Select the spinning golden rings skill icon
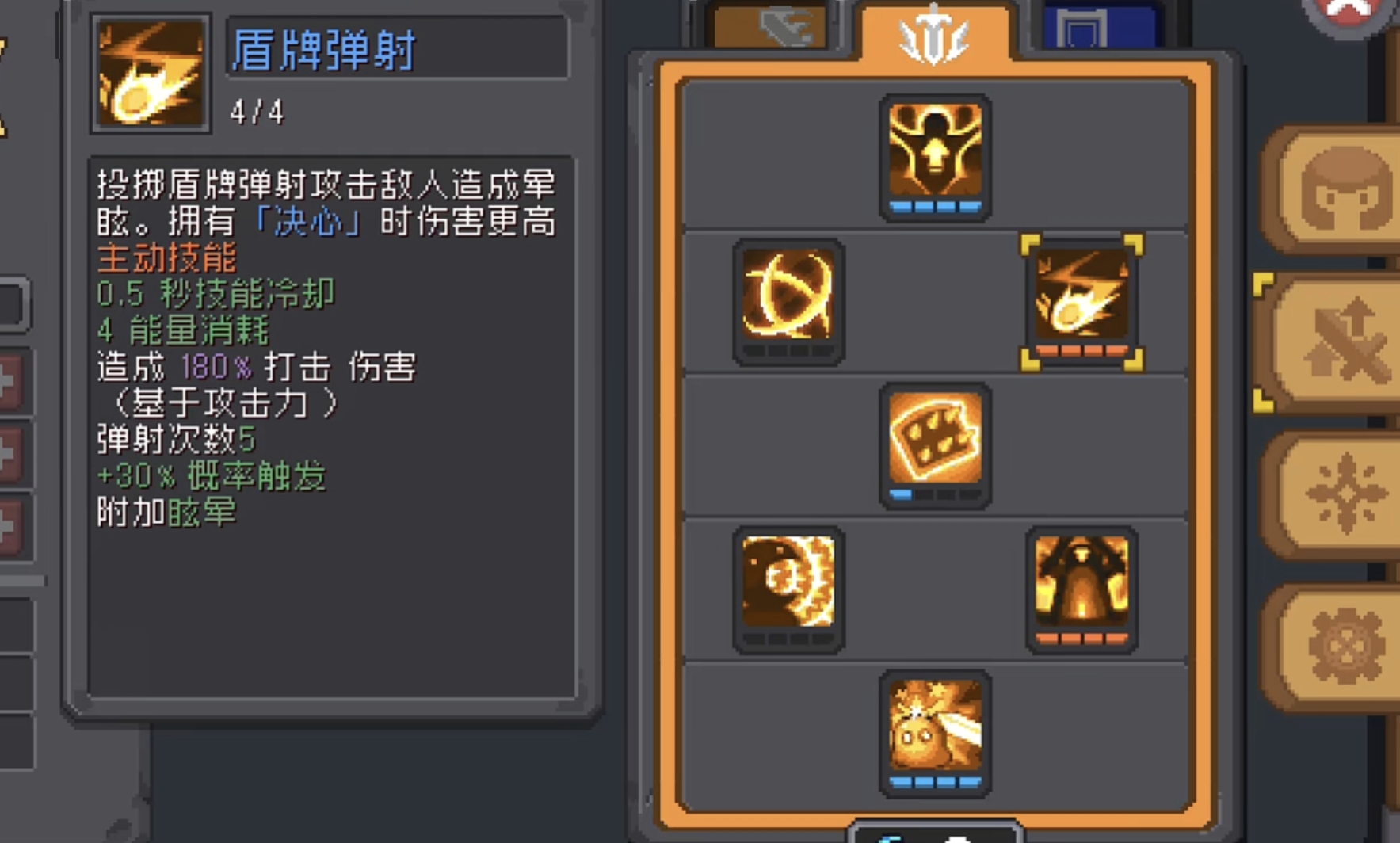This screenshot has height=843, width=1400. tap(788, 301)
